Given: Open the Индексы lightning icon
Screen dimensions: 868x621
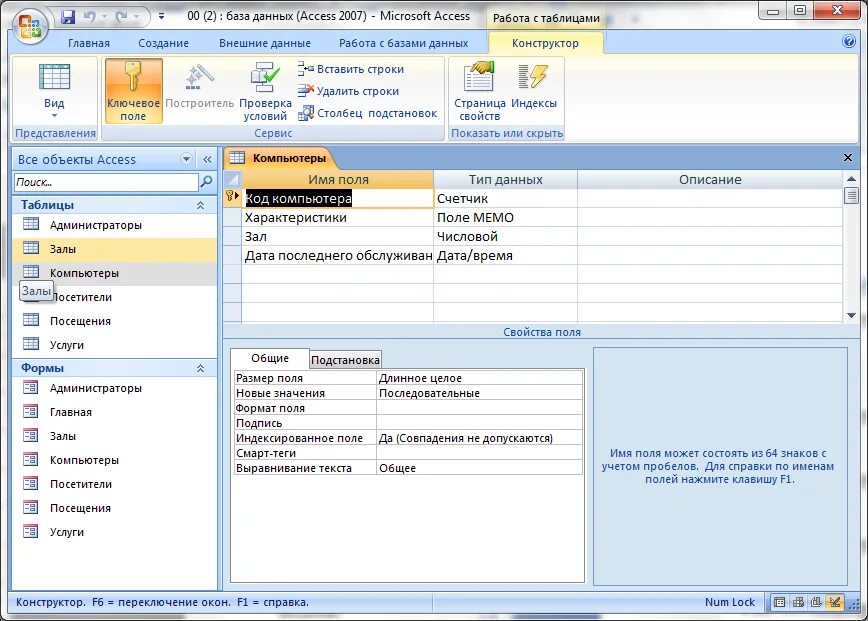Looking at the screenshot, I should click(534, 76).
